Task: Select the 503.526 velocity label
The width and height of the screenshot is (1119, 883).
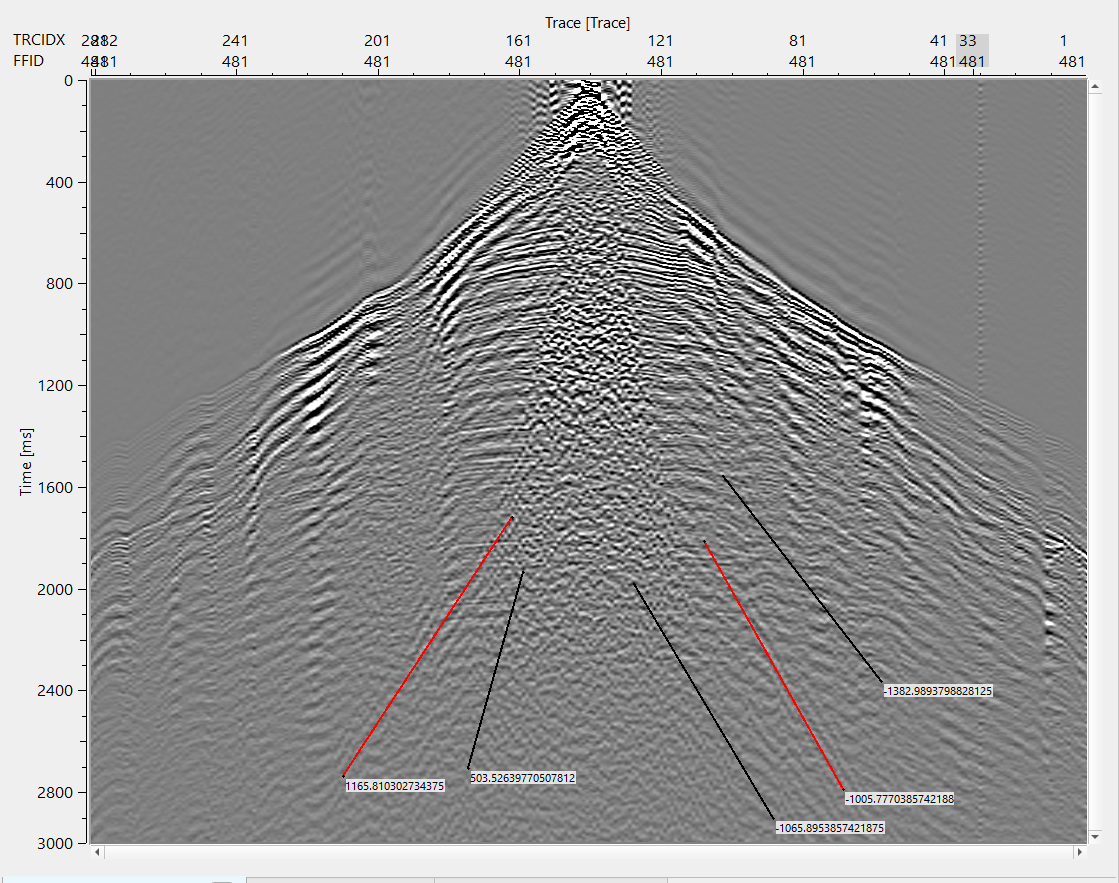Action: (522, 777)
